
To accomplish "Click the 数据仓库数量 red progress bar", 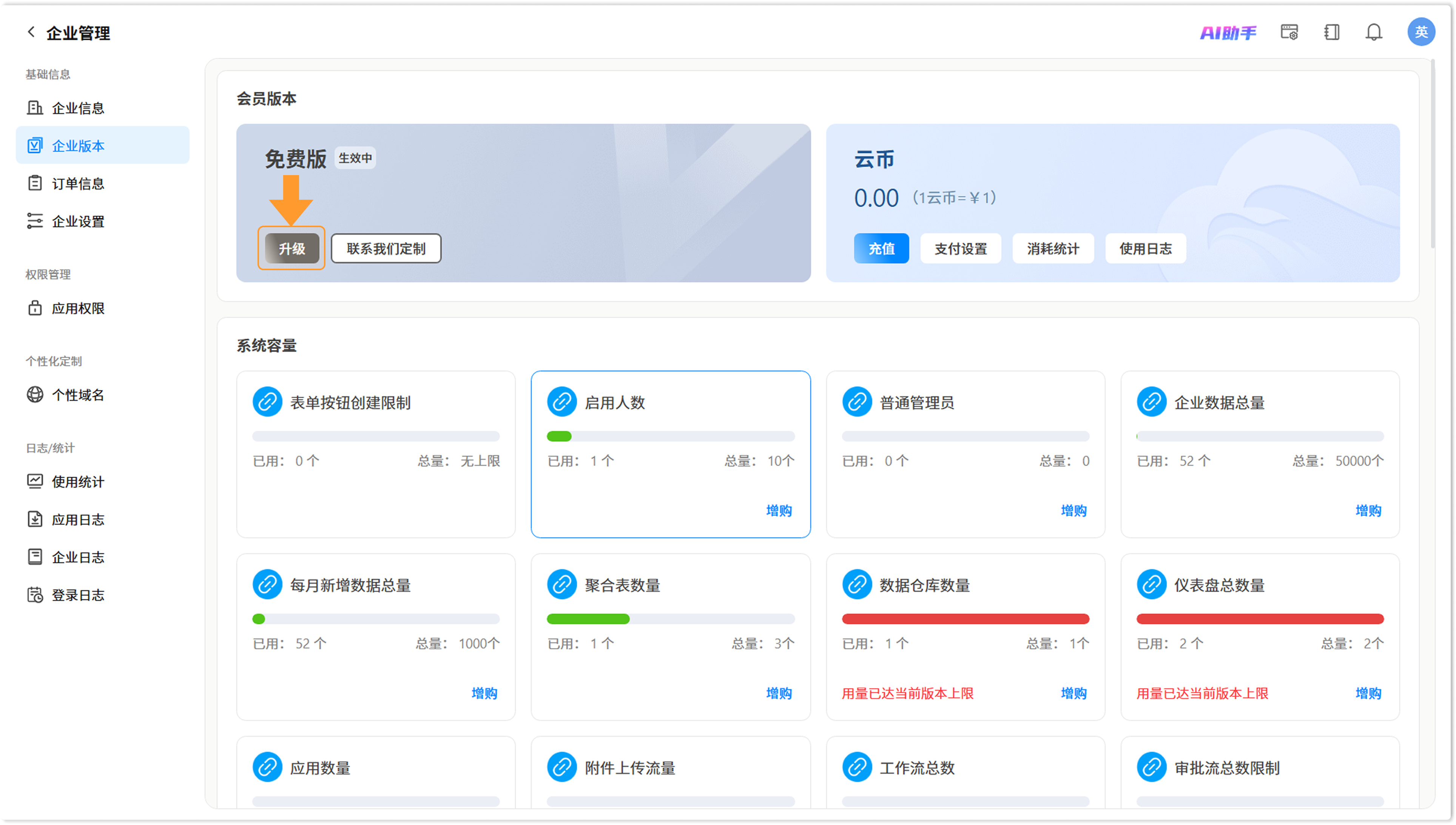I will (966, 618).
